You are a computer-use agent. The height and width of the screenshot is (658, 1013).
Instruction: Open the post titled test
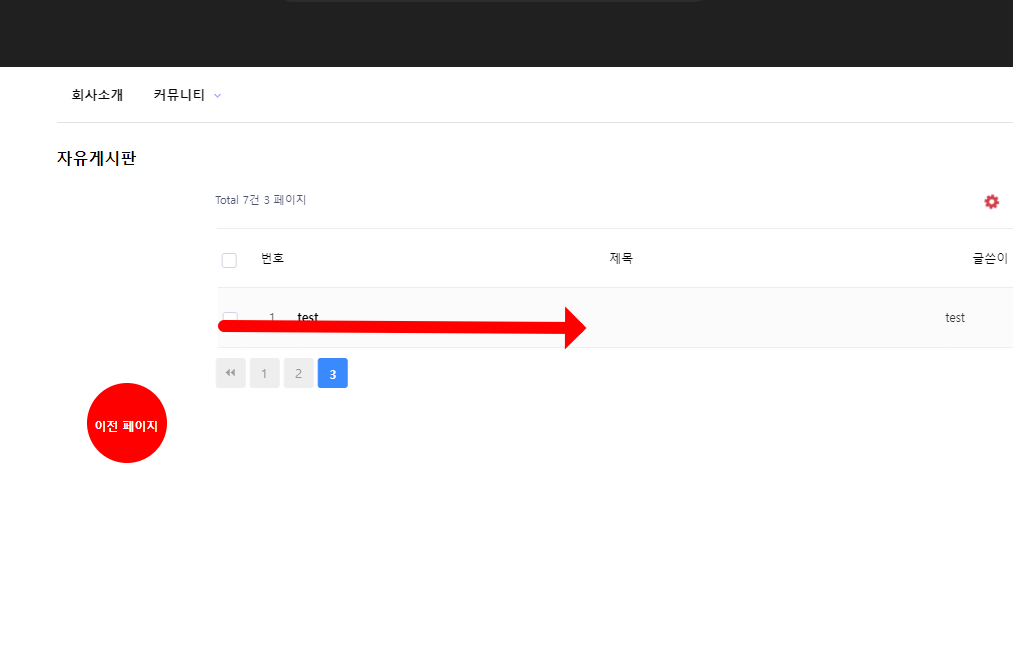tap(308, 316)
